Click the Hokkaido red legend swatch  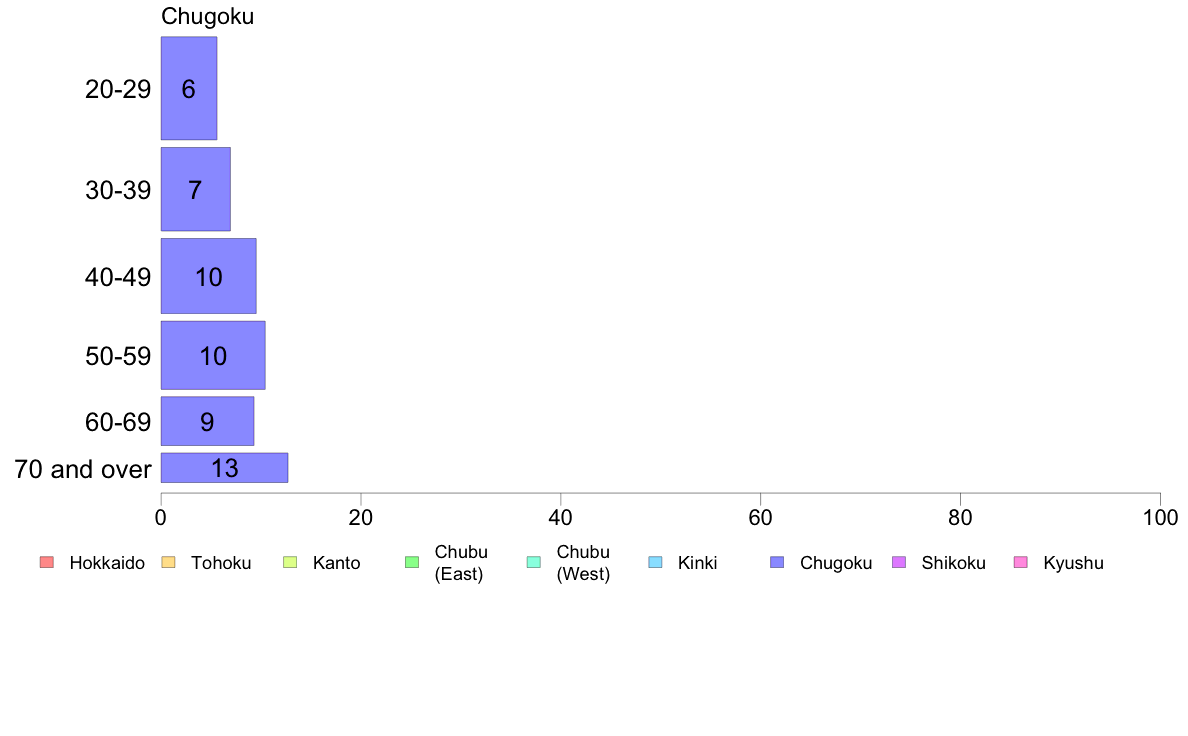pyautogui.click(x=47, y=562)
